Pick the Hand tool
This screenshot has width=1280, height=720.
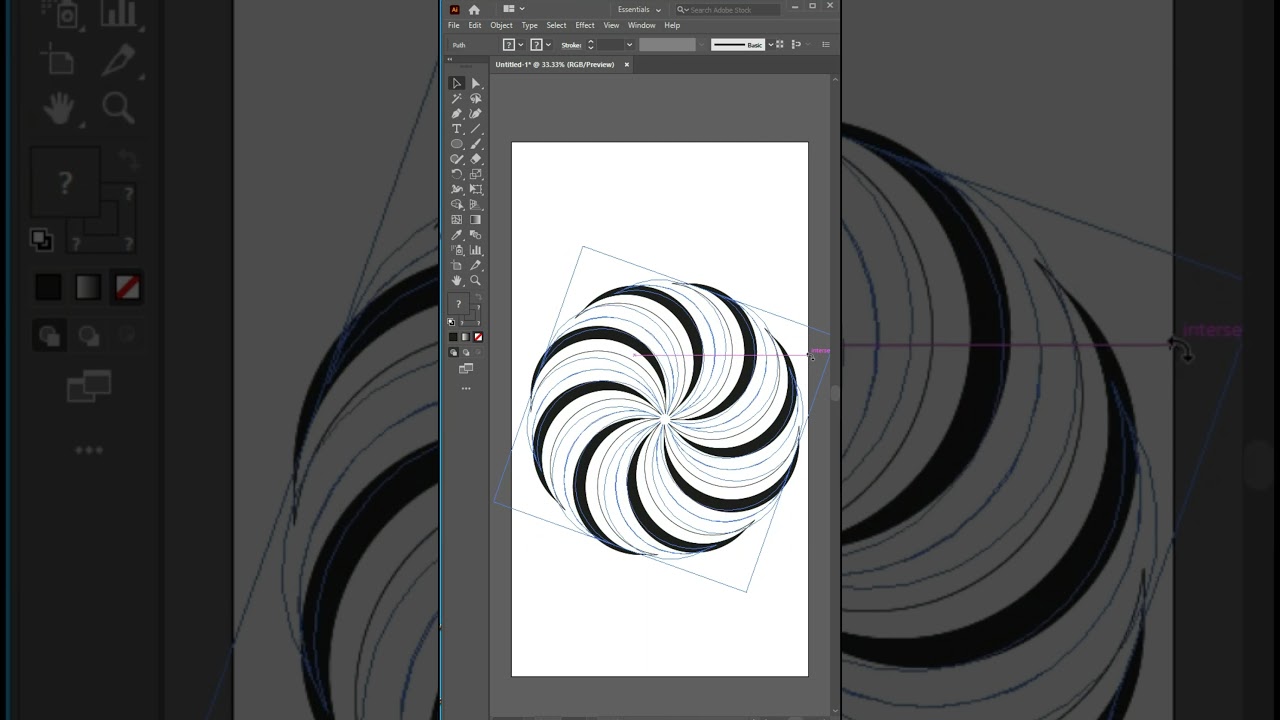(457, 280)
